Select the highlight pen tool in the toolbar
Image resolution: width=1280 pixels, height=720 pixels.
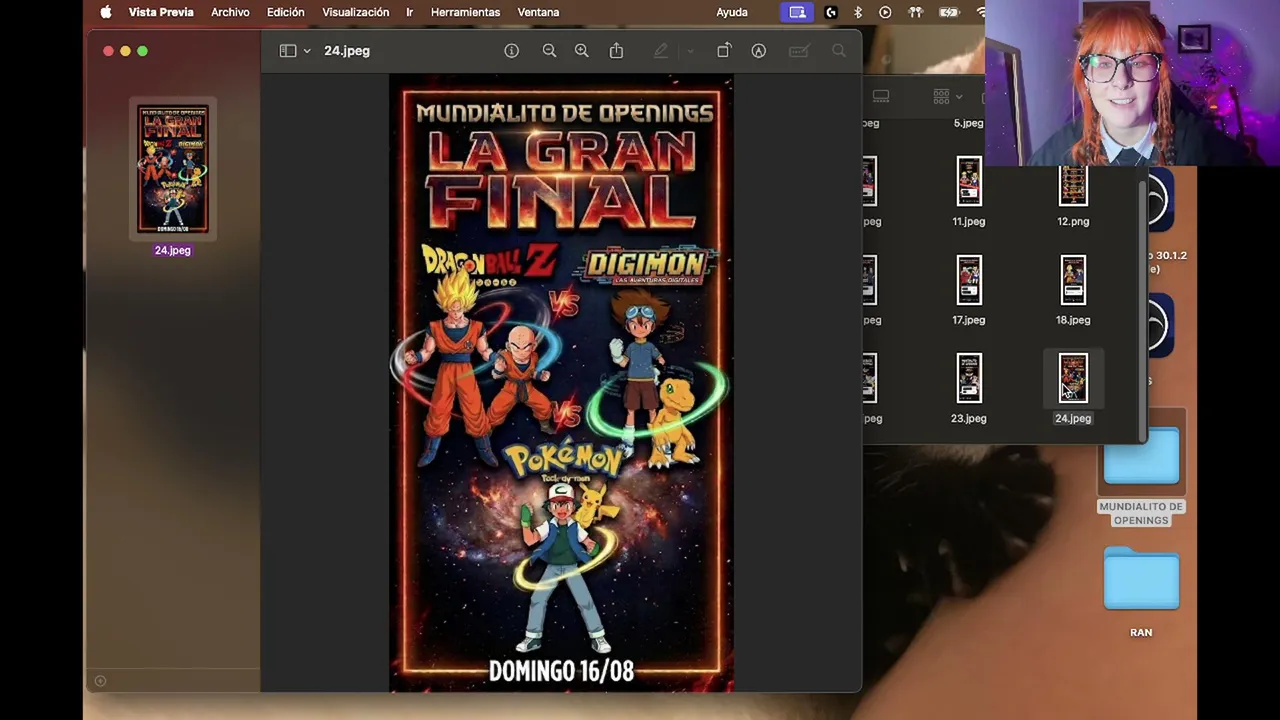point(661,51)
